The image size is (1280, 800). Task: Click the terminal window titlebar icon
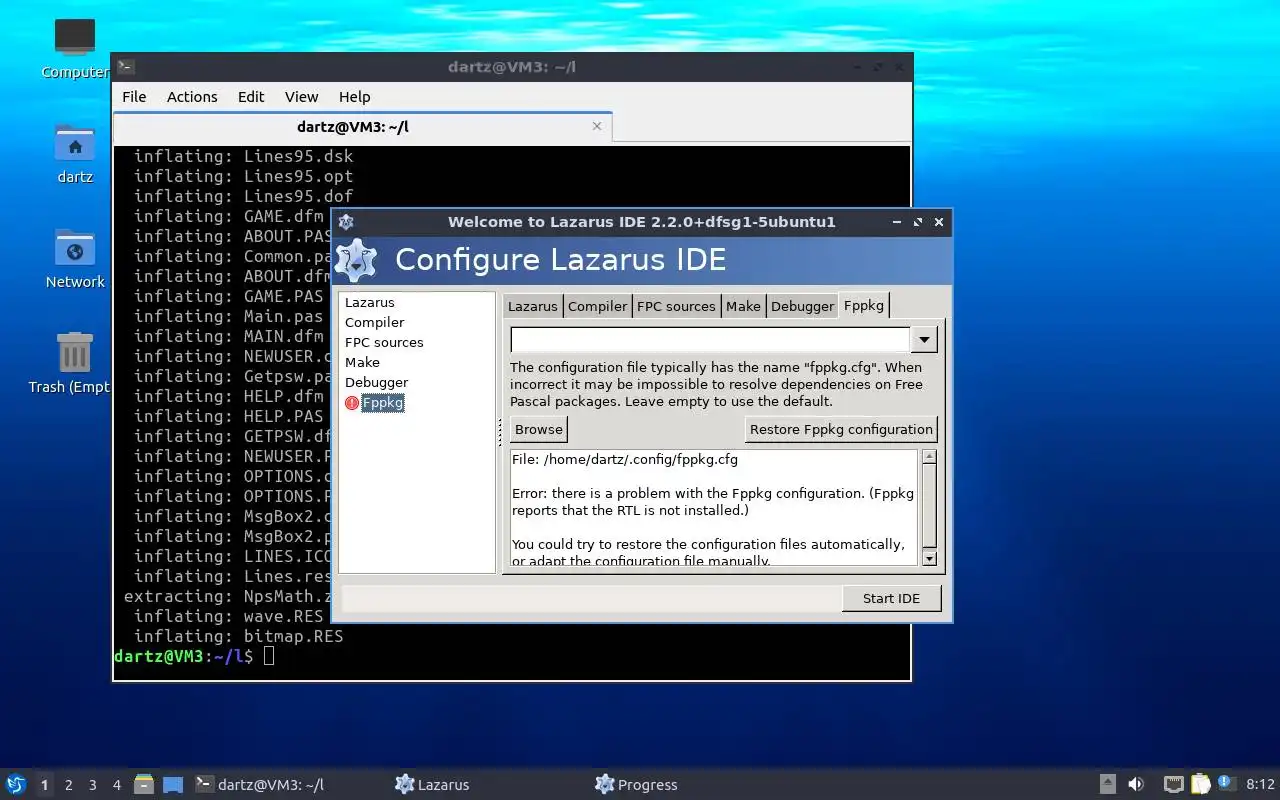click(125, 67)
